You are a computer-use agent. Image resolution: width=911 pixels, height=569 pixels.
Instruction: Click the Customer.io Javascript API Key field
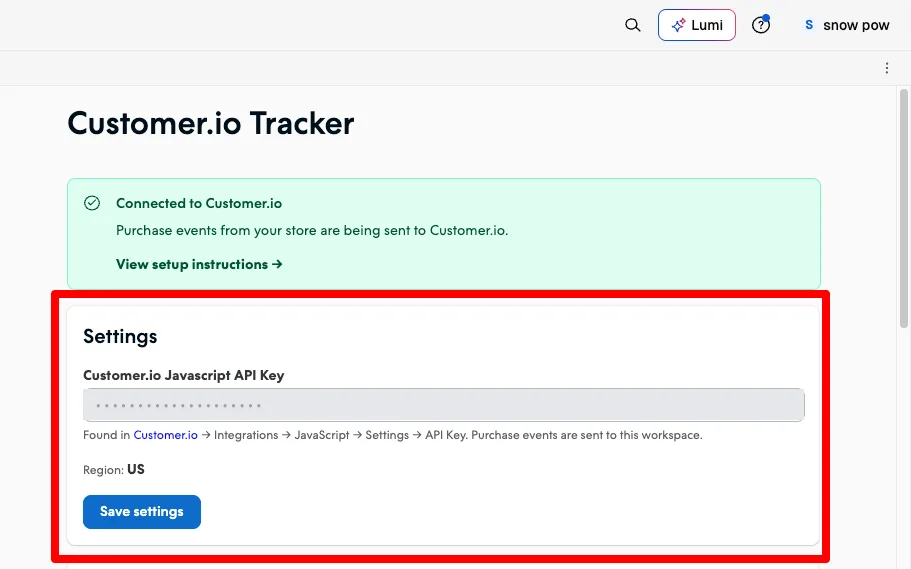point(444,405)
